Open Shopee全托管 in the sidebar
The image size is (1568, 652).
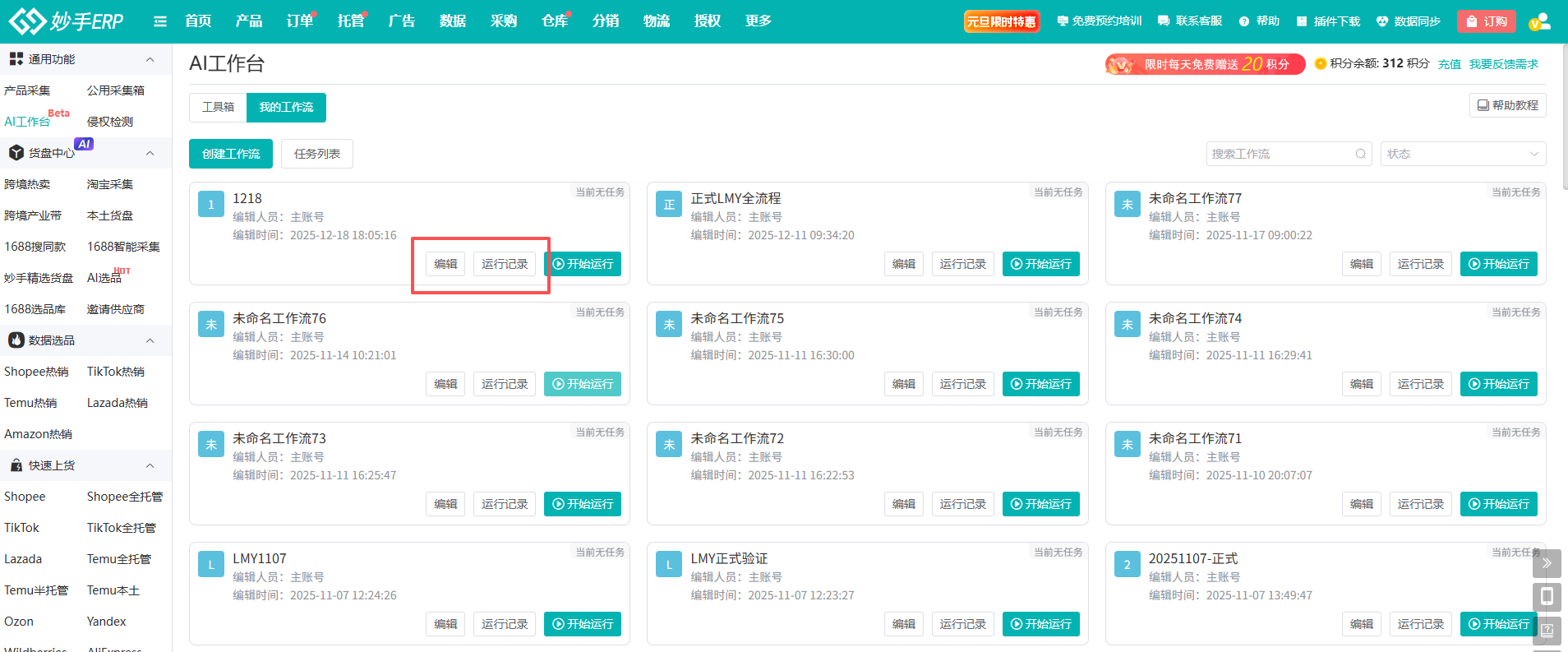pyautogui.click(x=125, y=497)
